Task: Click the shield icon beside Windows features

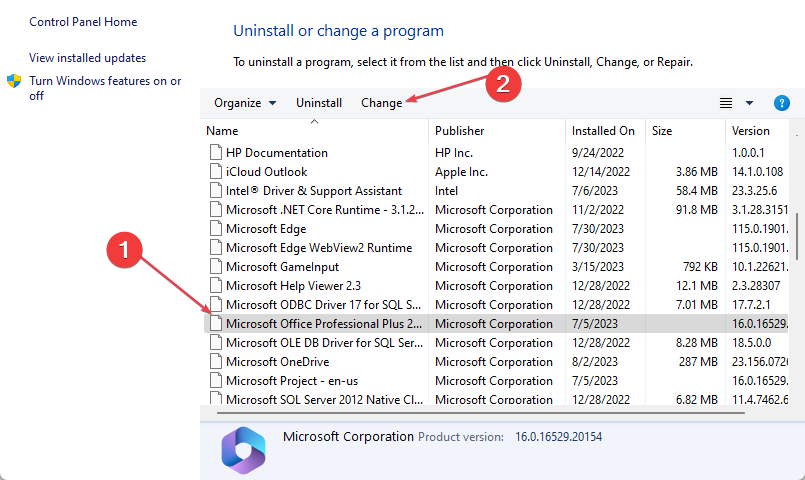Action: coord(14,81)
